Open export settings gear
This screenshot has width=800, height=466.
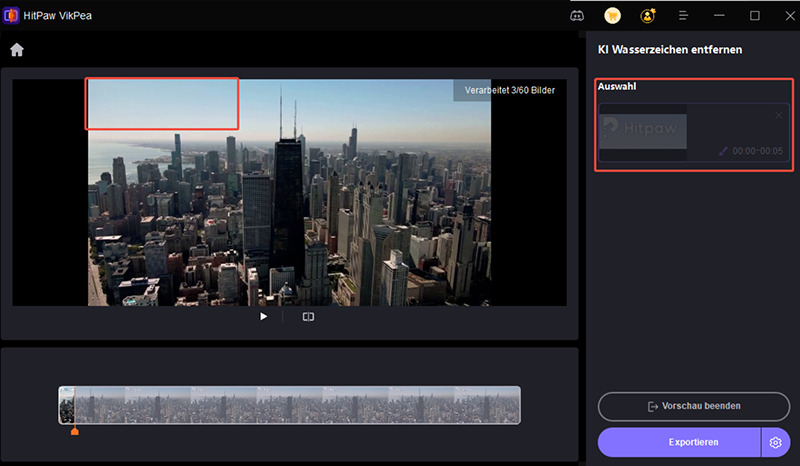click(x=776, y=443)
